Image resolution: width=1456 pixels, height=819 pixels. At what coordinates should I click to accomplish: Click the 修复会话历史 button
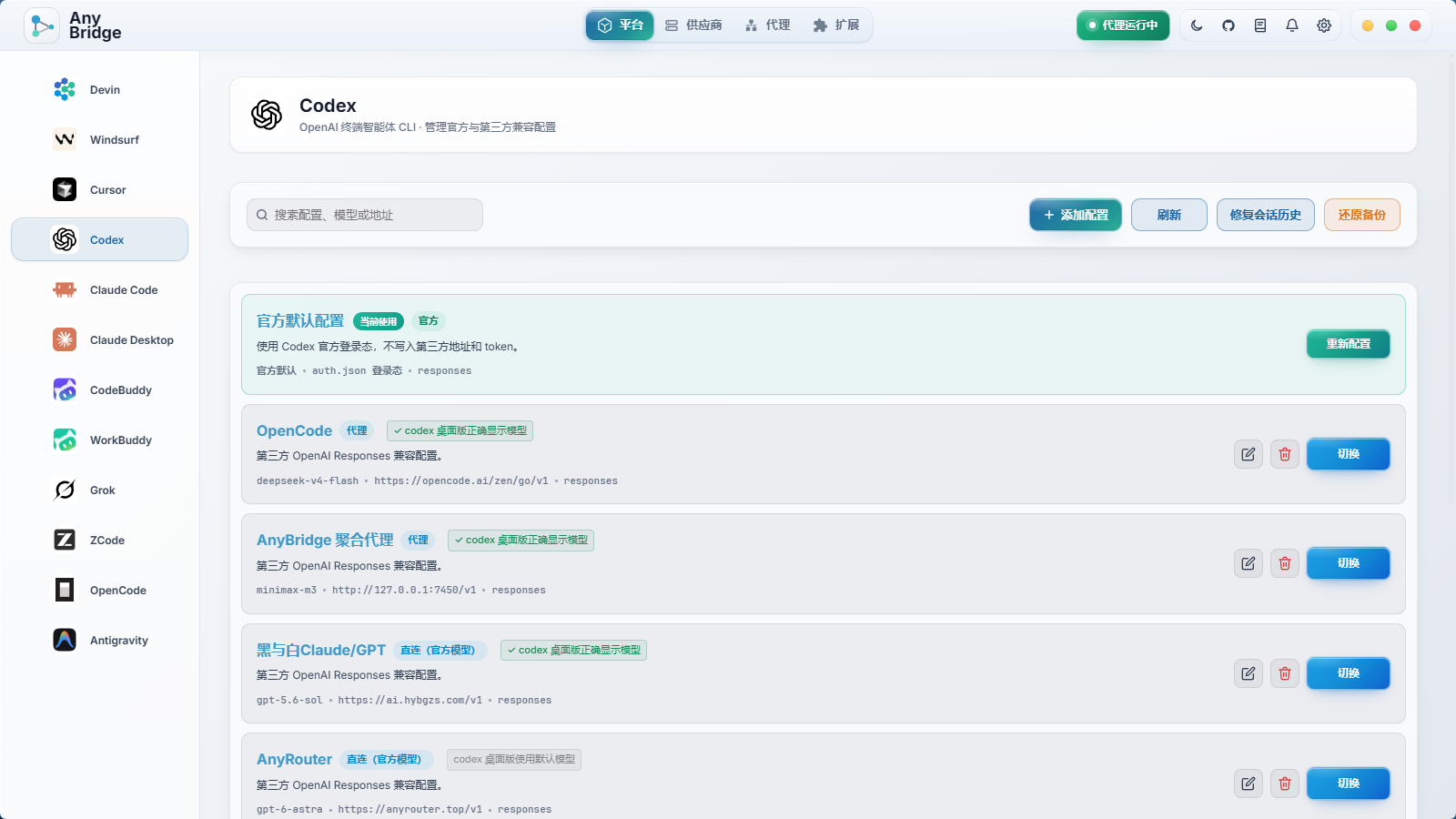pyautogui.click(x=1266, y=215)
